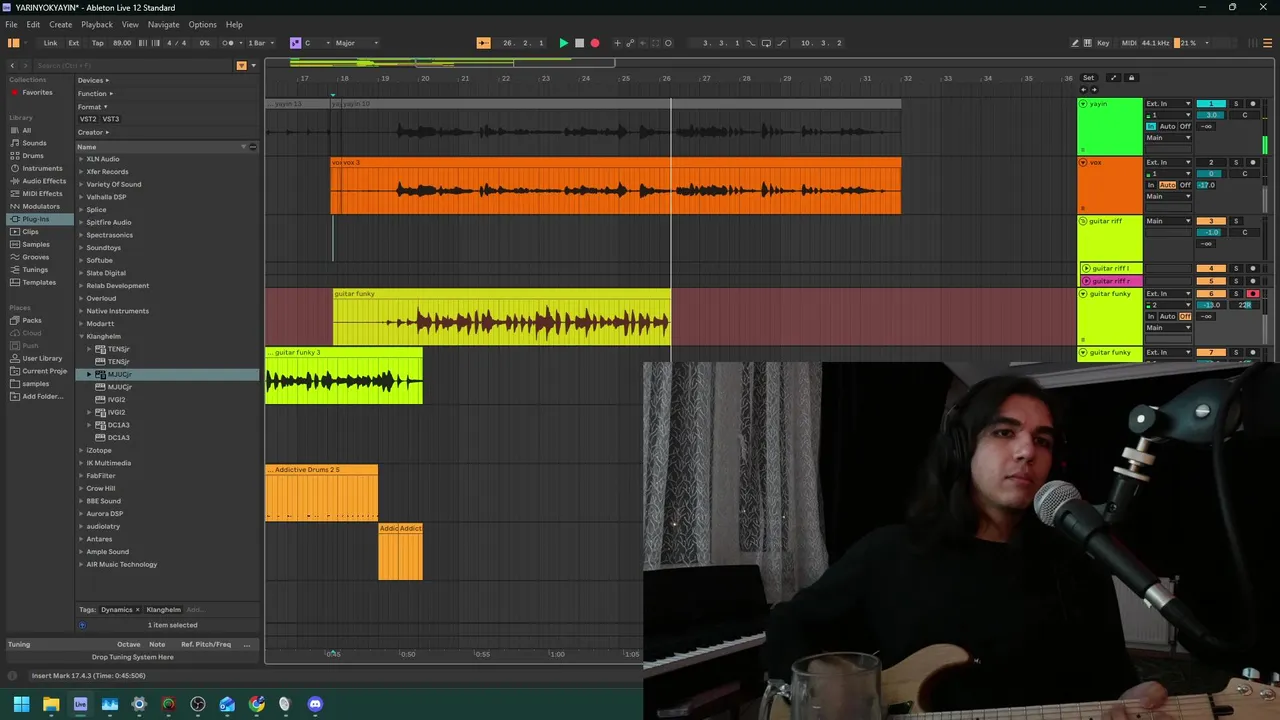The width and height of the screenshot is (1280, 720).
Task: Open the Edit menu
Action: pos(33,24)
